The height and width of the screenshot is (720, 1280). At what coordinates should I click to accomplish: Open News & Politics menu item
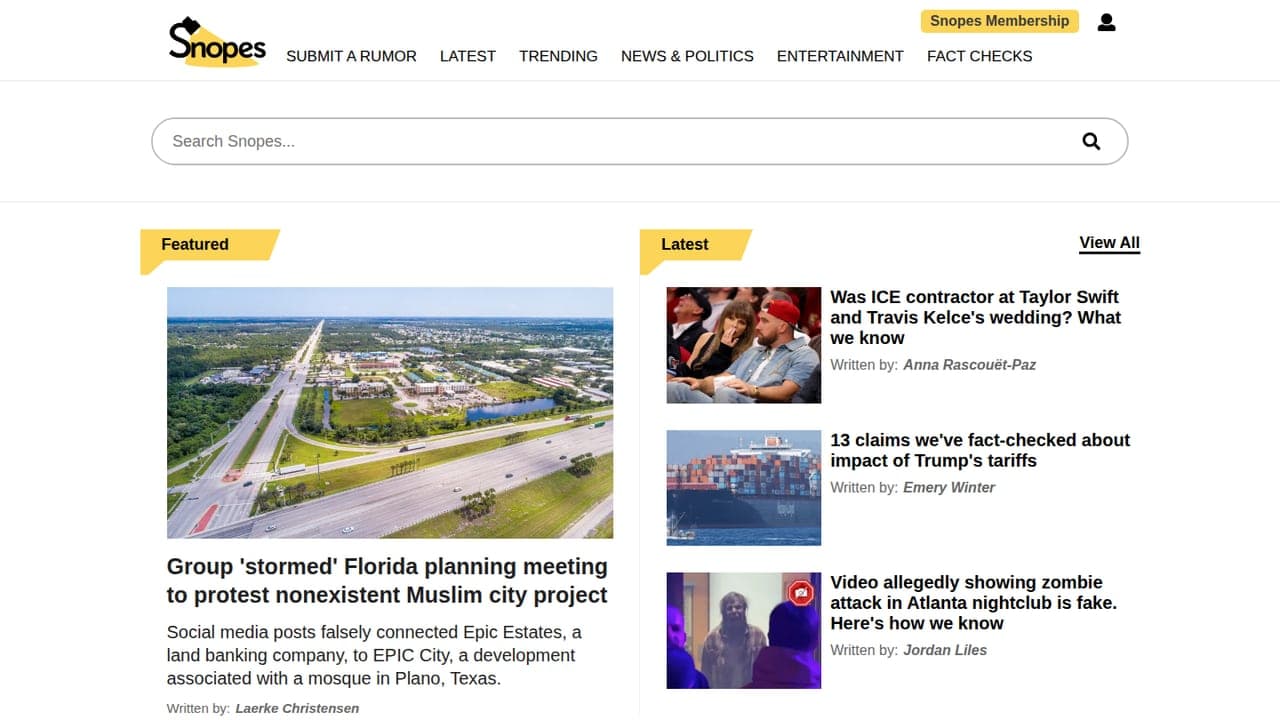[687, 56]
